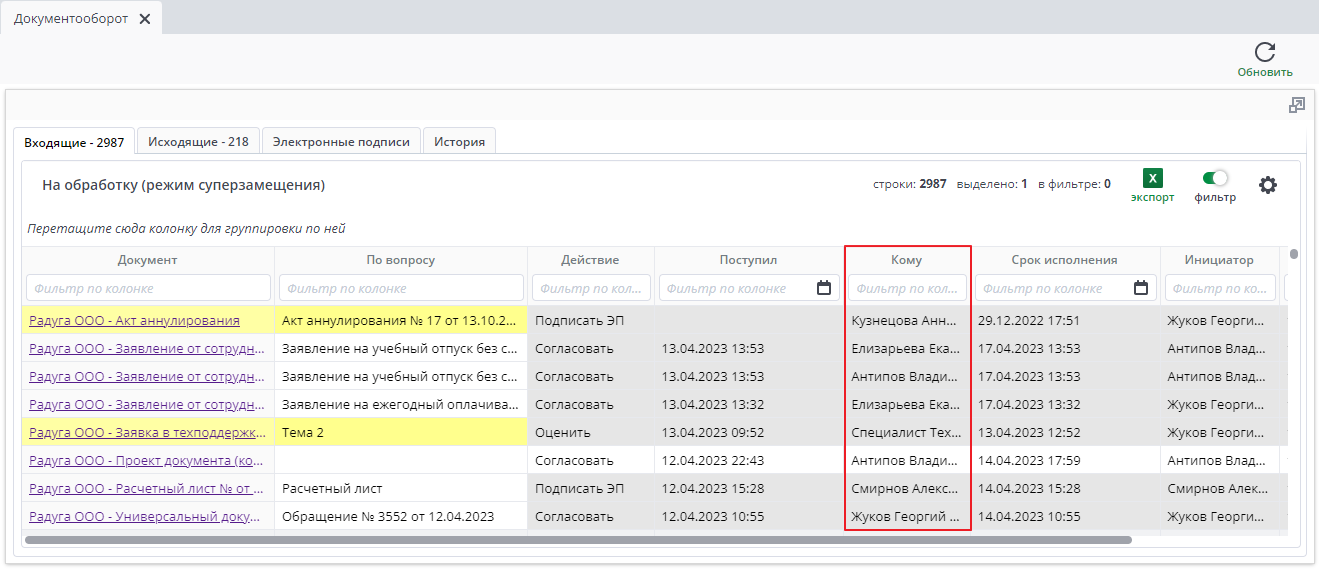1319x569 pixels.
Task: Sort by Документ column header
Action: [147, 260]
